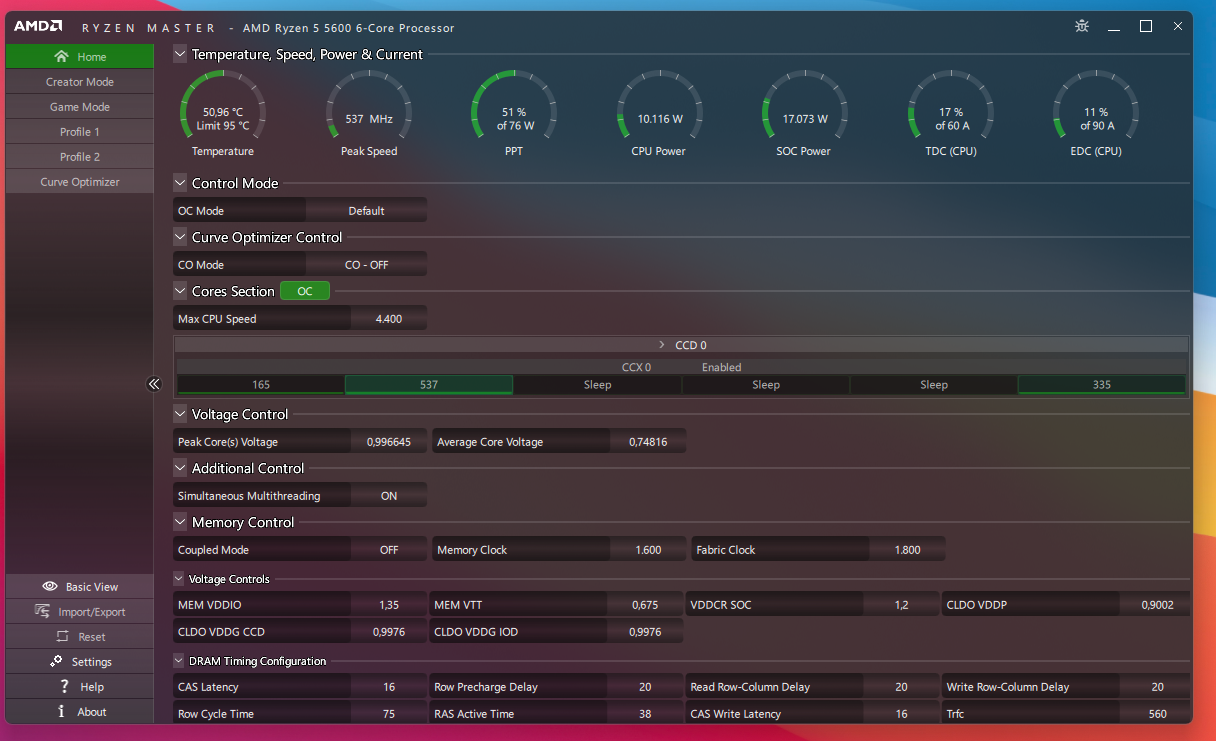1216x741 pixels.
Task: Select the core showing 335
Action: click(x=1102, y=385)
